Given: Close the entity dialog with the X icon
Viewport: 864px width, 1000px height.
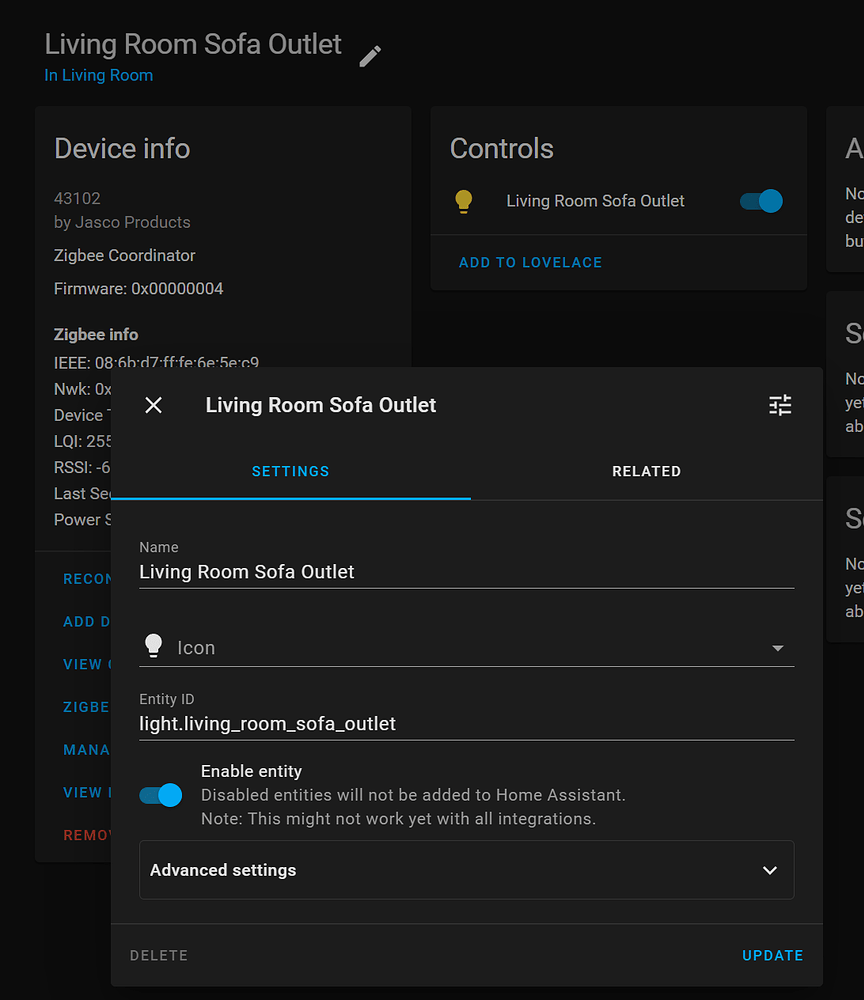Looking at the screenshot, I should pyautogui.click(x=153, y=405).
